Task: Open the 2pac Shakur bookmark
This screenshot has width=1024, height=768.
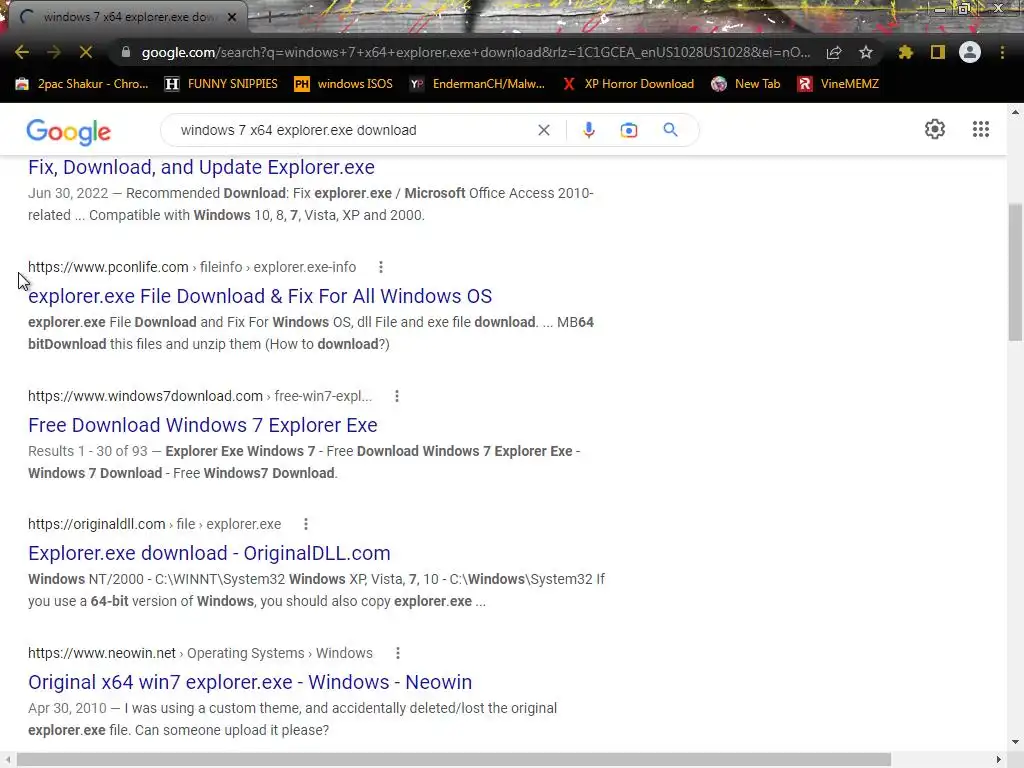Action: (82, 84)
